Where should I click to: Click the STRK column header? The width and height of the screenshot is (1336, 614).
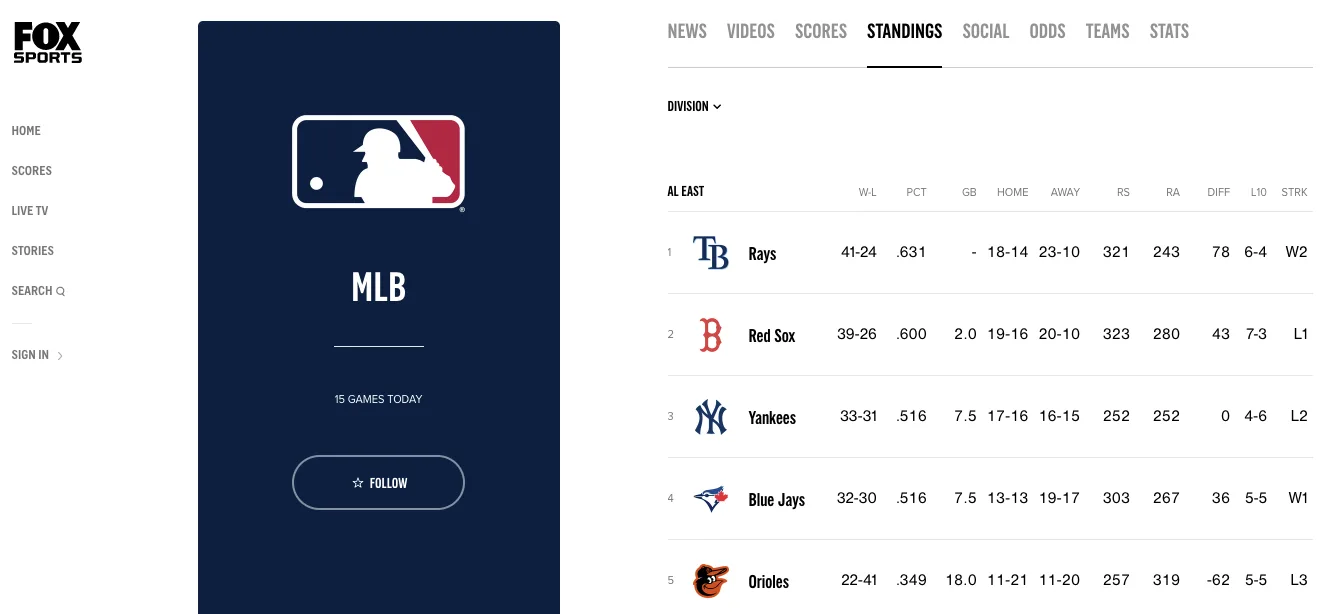(1294, 192)
